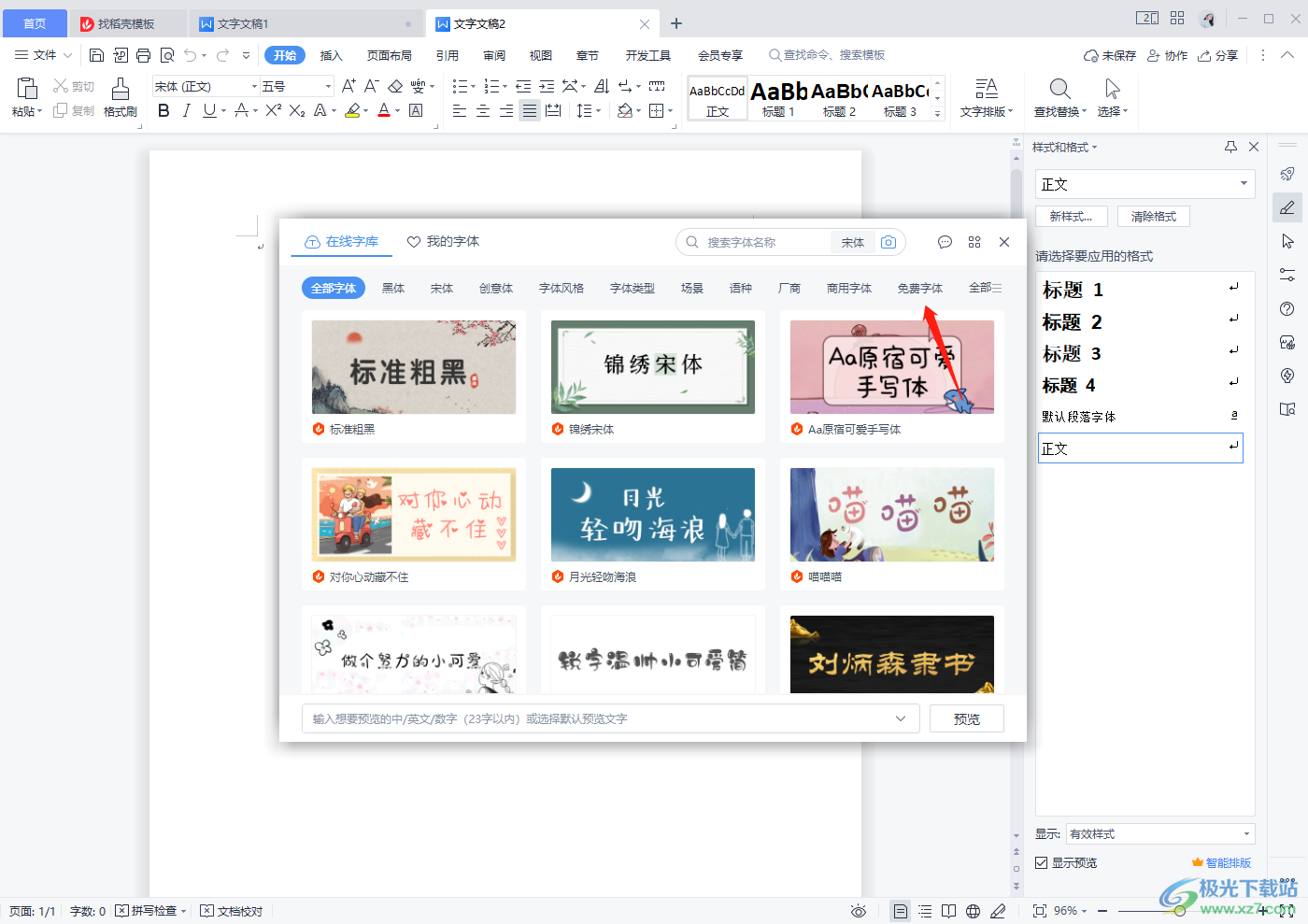Switch to the My Fonts tab

pyautogui.click(x=444, y=241)
